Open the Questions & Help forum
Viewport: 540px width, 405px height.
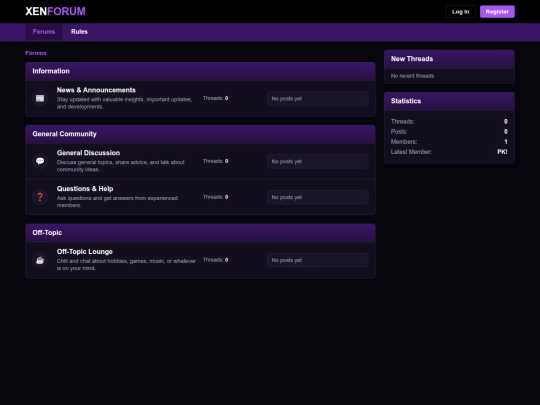(85, 189)
